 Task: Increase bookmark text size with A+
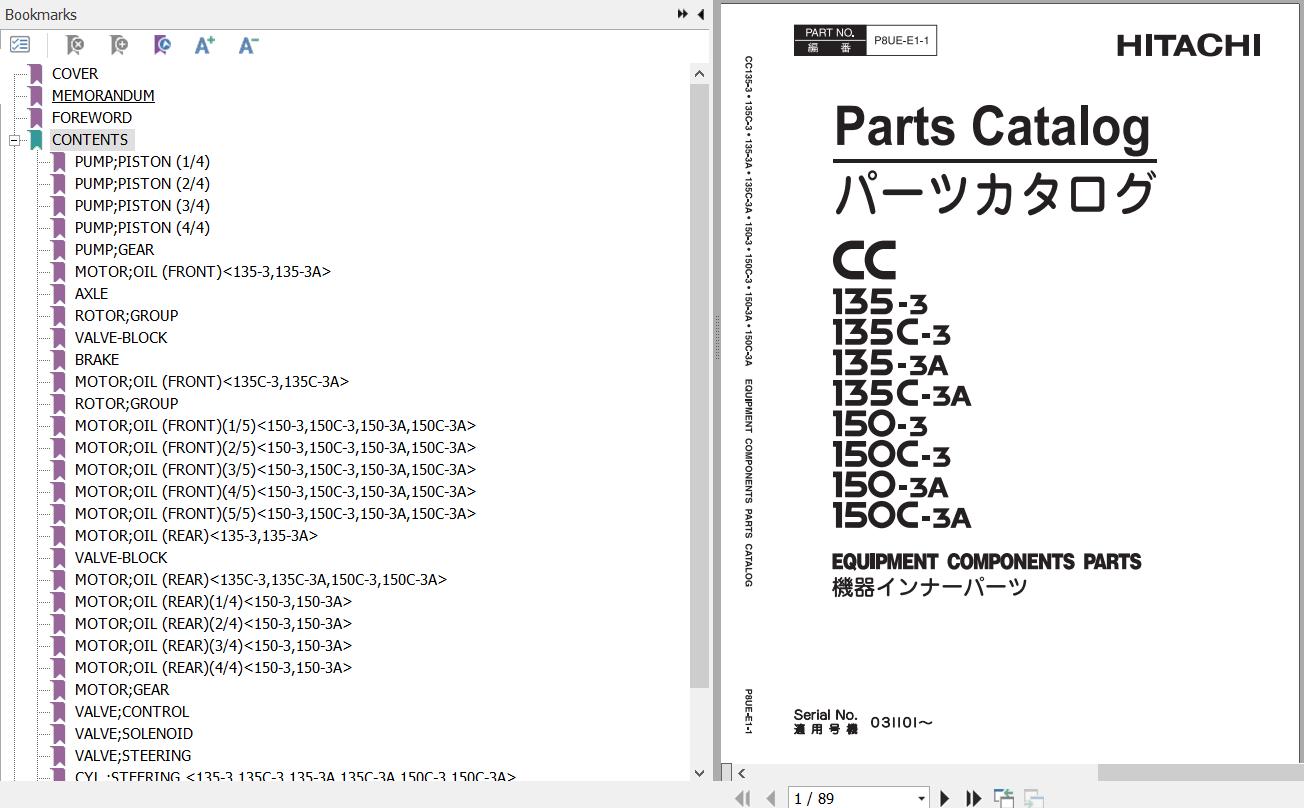click(205, 45)
